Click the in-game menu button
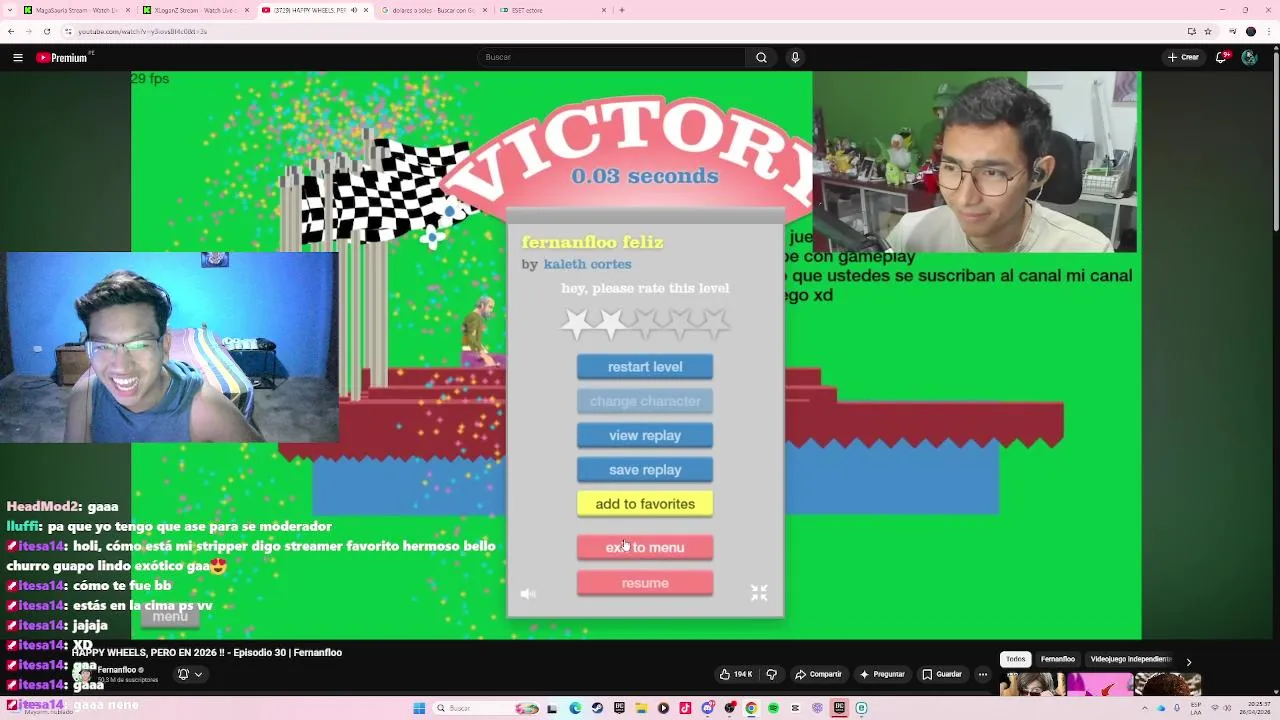 [x=170, y=616]
